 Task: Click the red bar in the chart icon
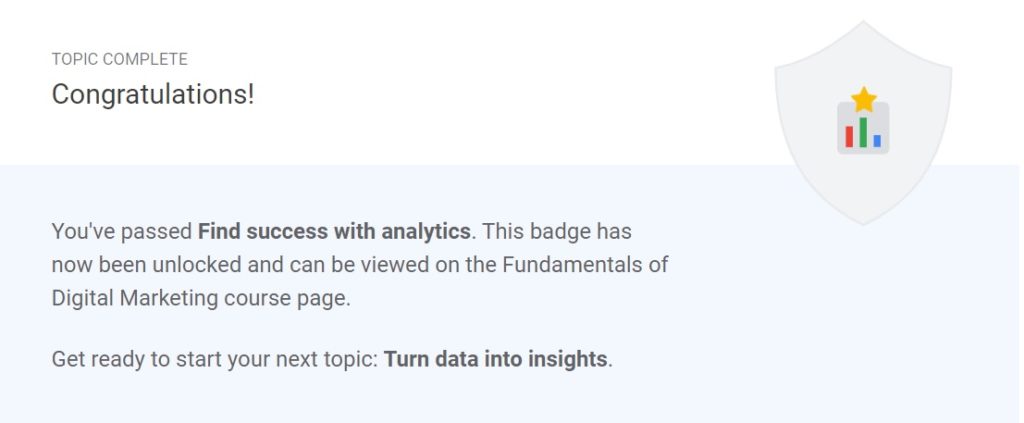(x=849, y=136)
